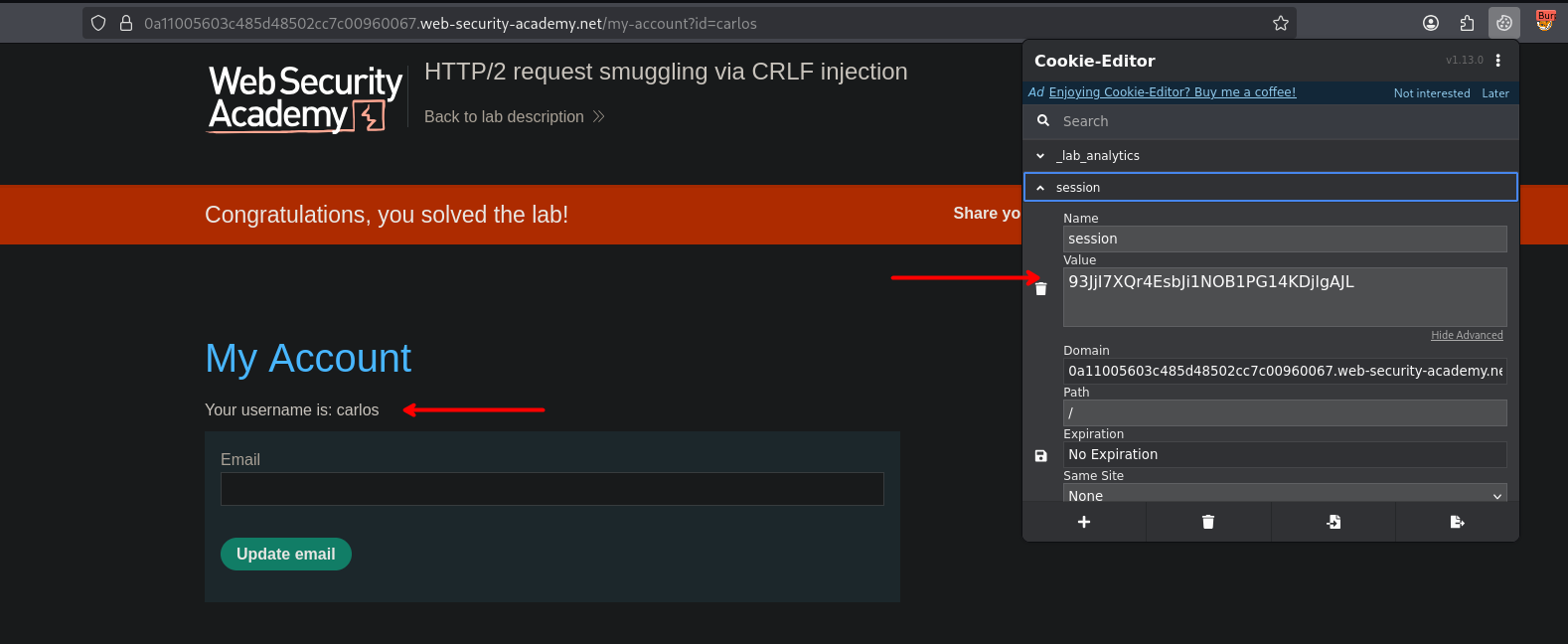Expand the _lab_analytics cookie entry
The height and width of the screenshot is (644, 1568).
1040,156
